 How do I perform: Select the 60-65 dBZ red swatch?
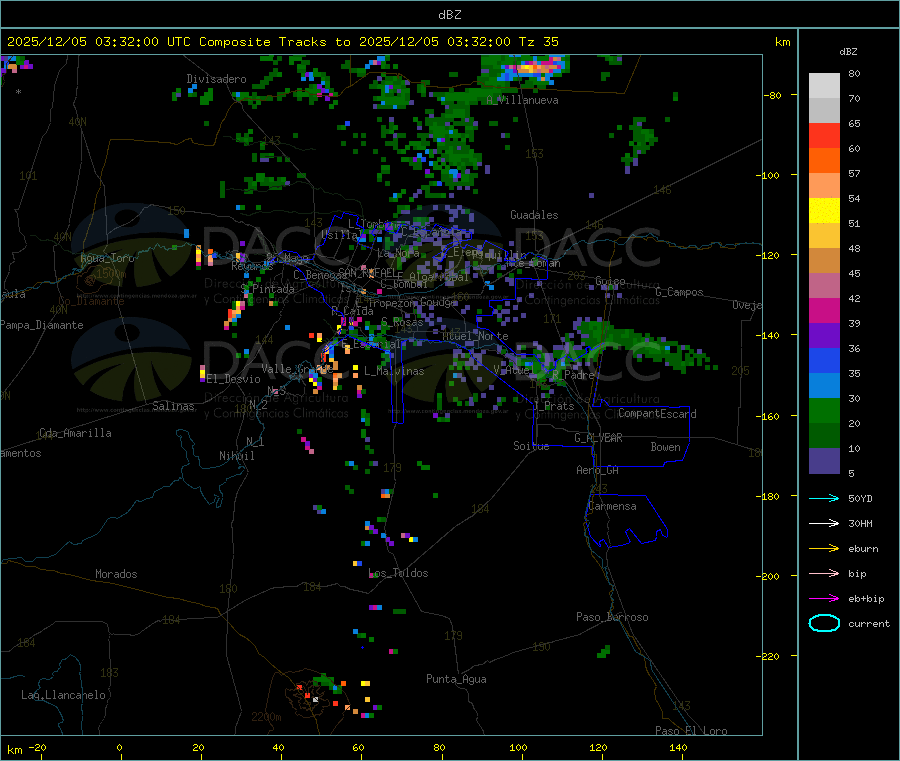pyautogui.click(x=824, y=135)
